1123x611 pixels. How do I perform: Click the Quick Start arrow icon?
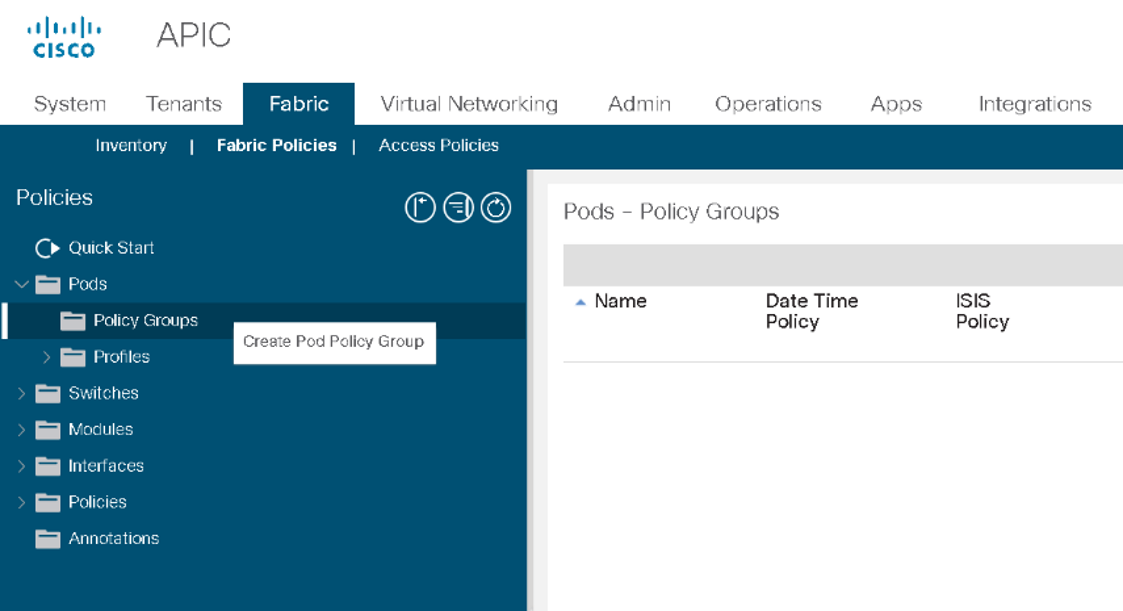(x=47, y=248)
